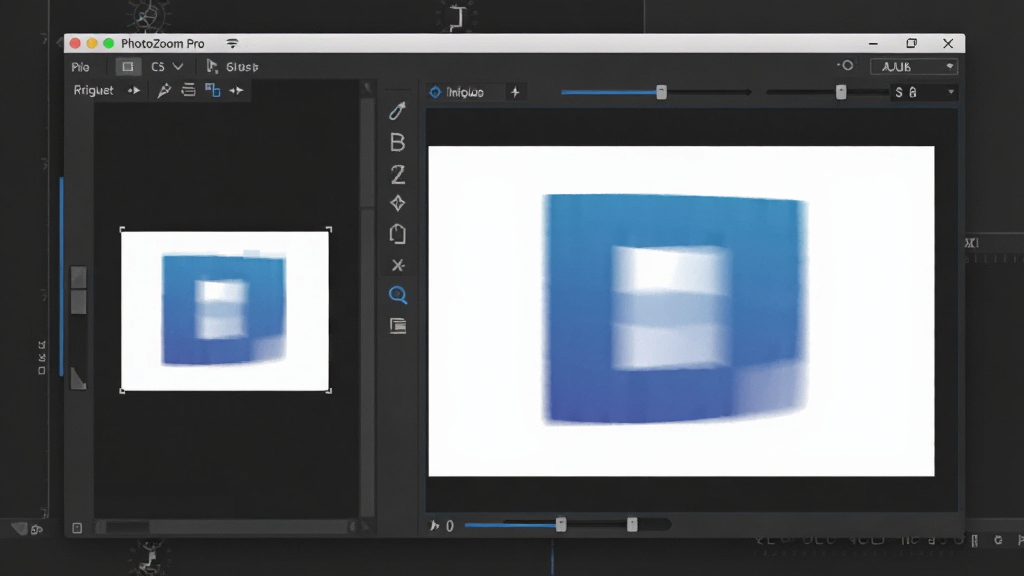Open the AJUB dropdown

pyautogui.click(x=914, y=67)
